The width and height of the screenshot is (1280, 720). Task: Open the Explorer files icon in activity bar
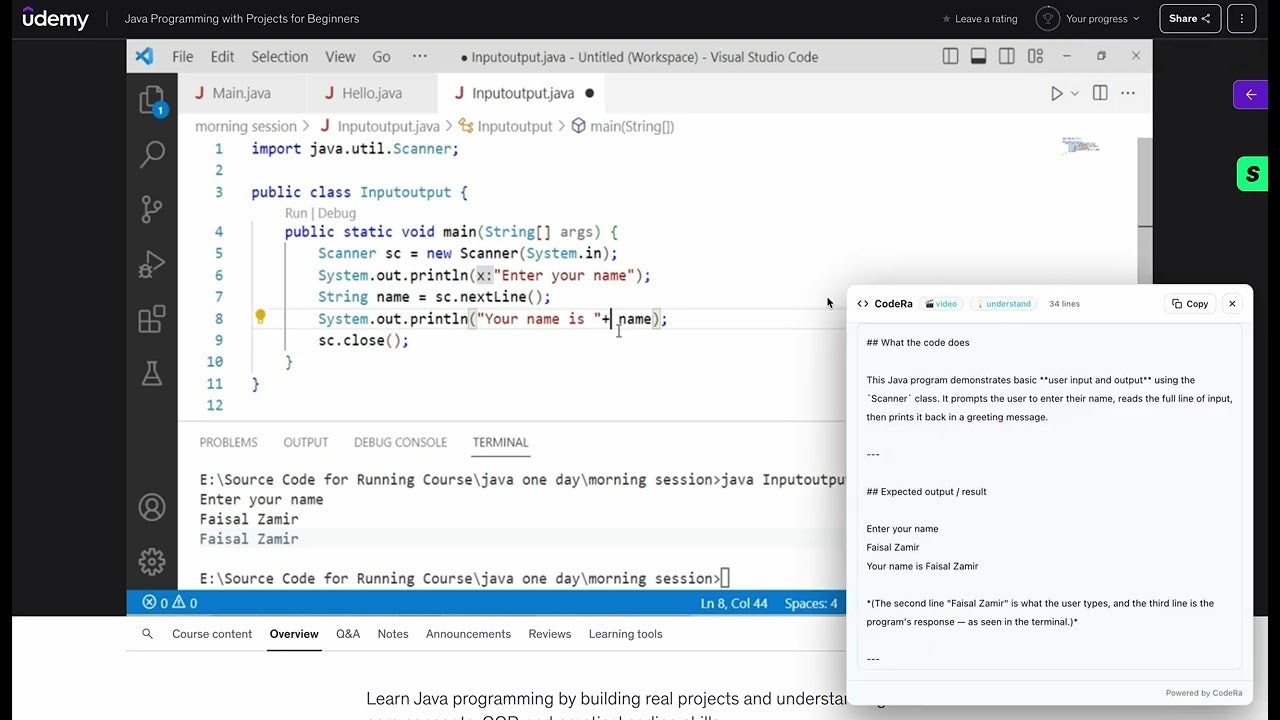coord(152,100)
